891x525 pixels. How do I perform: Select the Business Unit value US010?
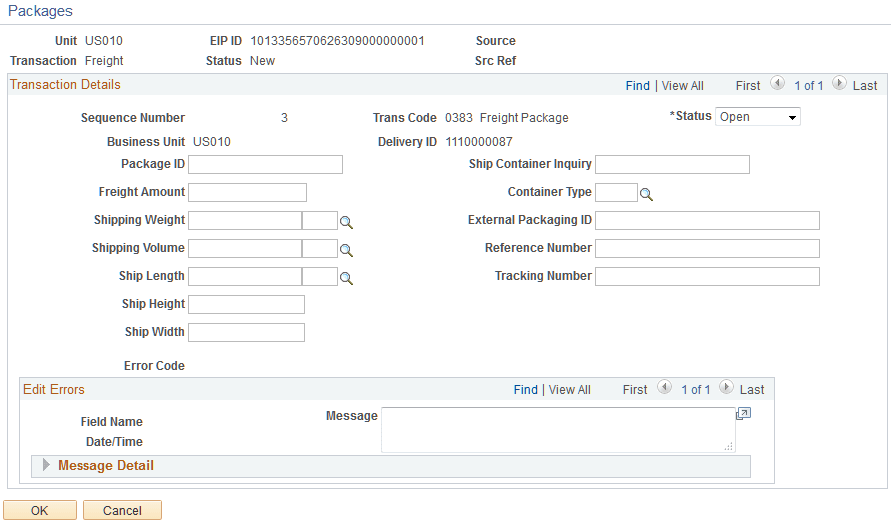click(212, 142)
